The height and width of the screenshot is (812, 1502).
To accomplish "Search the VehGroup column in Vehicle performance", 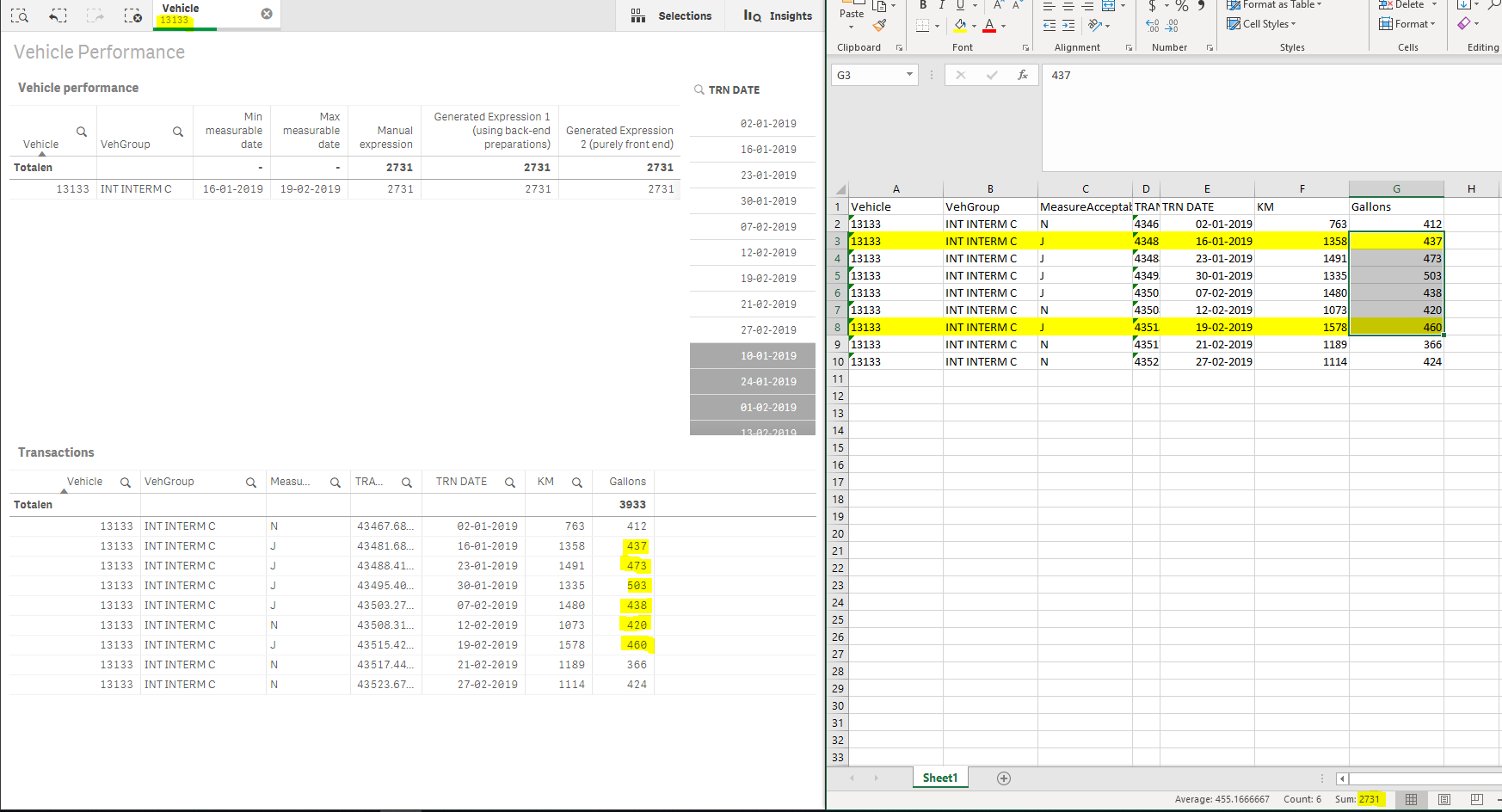I will click(178, 132).
